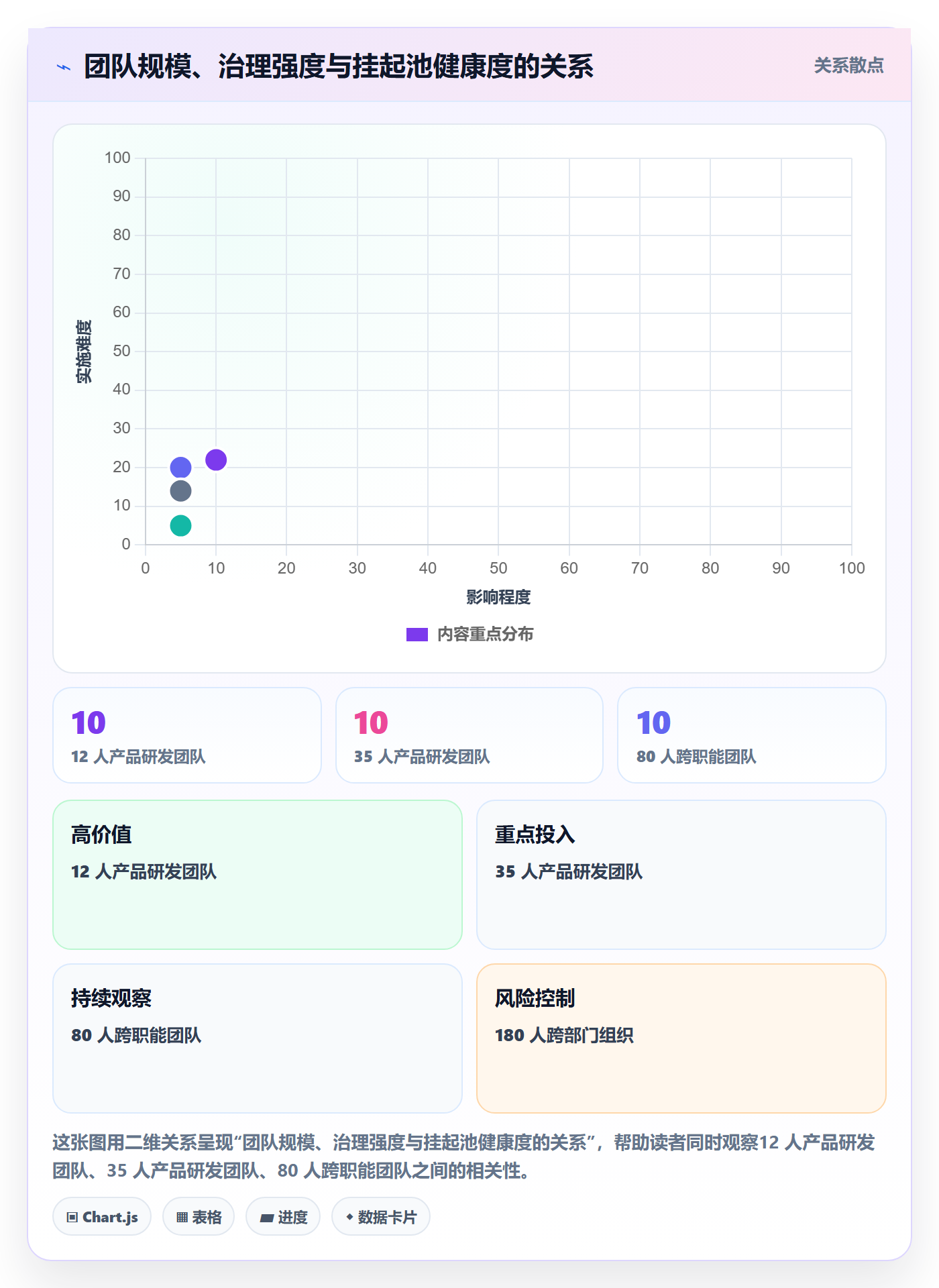The width and height of the screenshot is (939, 1288).
Task: Open the 35 人产品研发团队 stat card
Action: tap(469, 735)
